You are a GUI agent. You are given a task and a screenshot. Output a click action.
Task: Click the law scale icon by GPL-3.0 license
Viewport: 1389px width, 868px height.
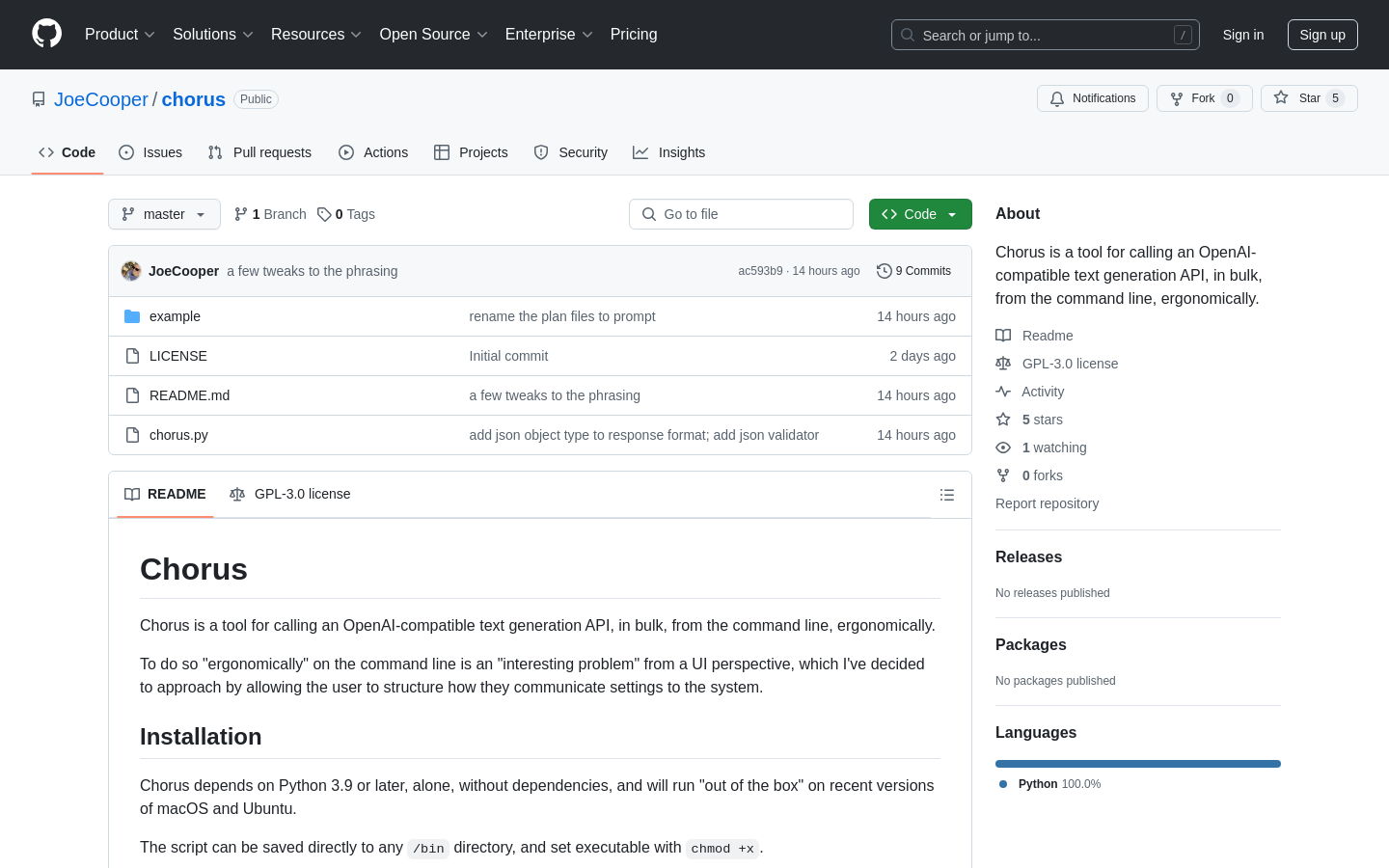(1003, 364)
